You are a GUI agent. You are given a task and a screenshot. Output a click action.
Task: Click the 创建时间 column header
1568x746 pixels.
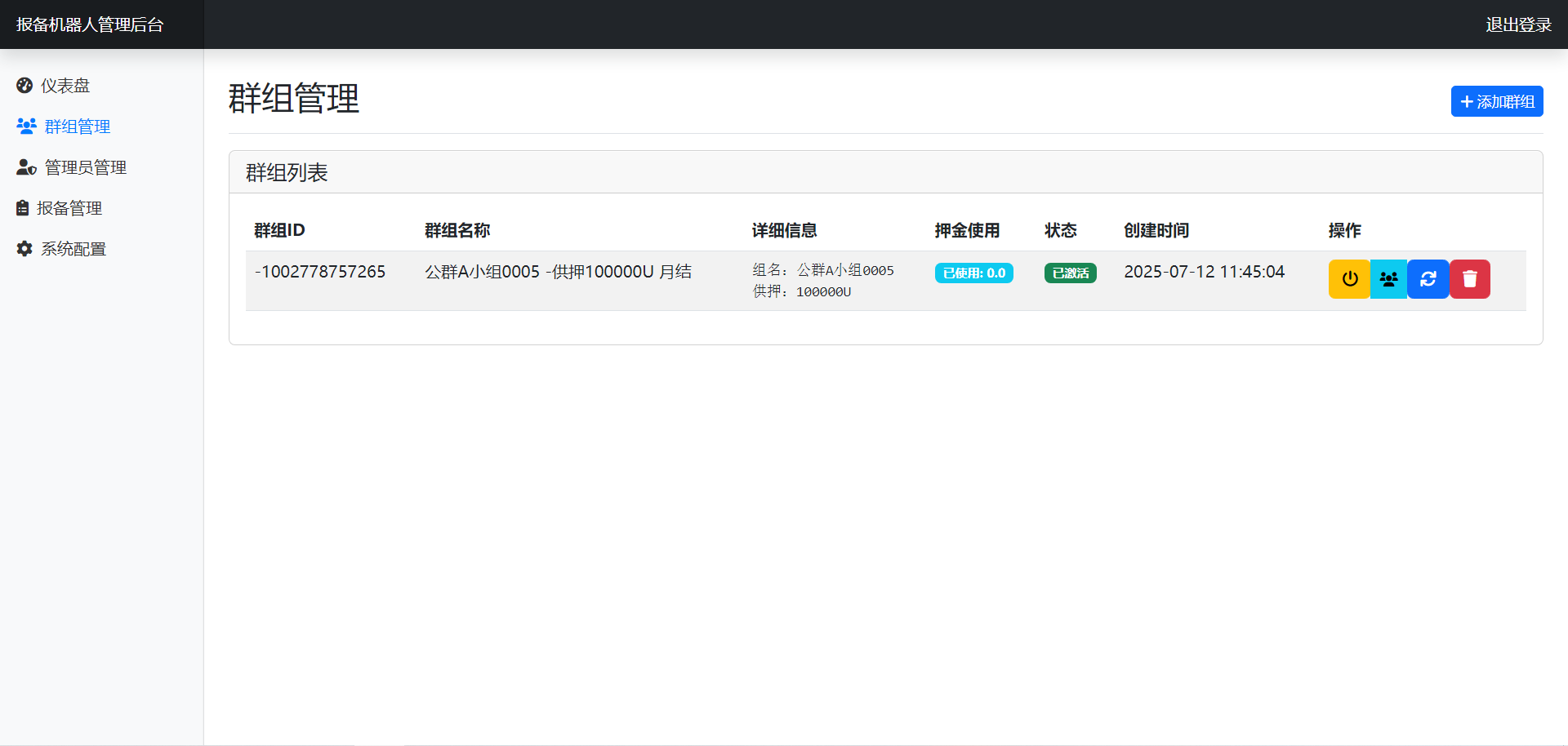[1156, 231]
